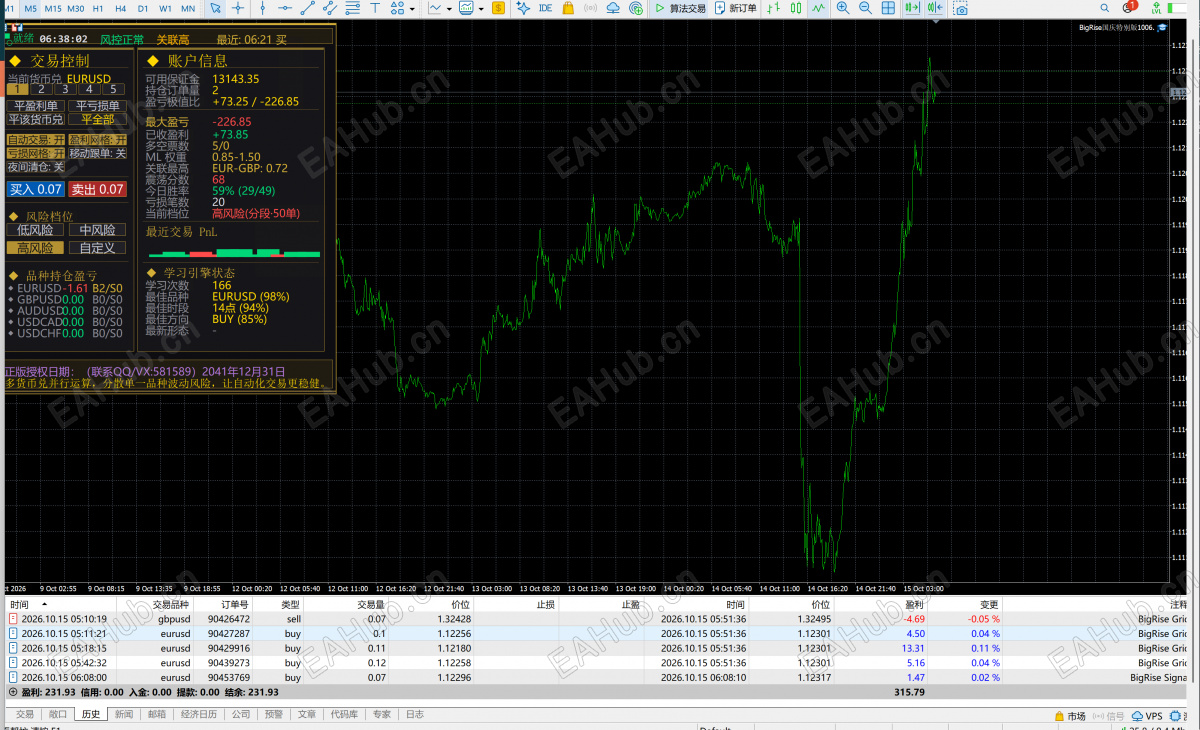
Task: Toggle 亏损网格 loss grid switch
Action: 36,153
